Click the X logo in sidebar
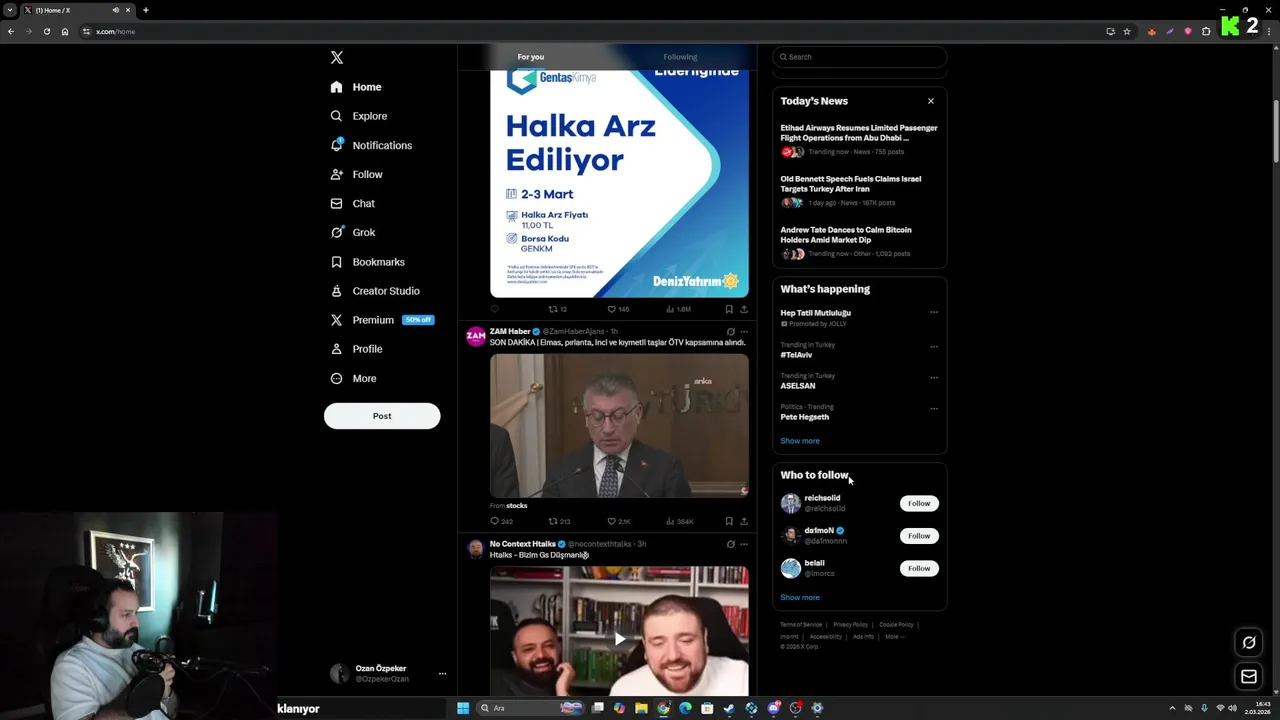The image size is (1280, 720). (x=337, y=58)
